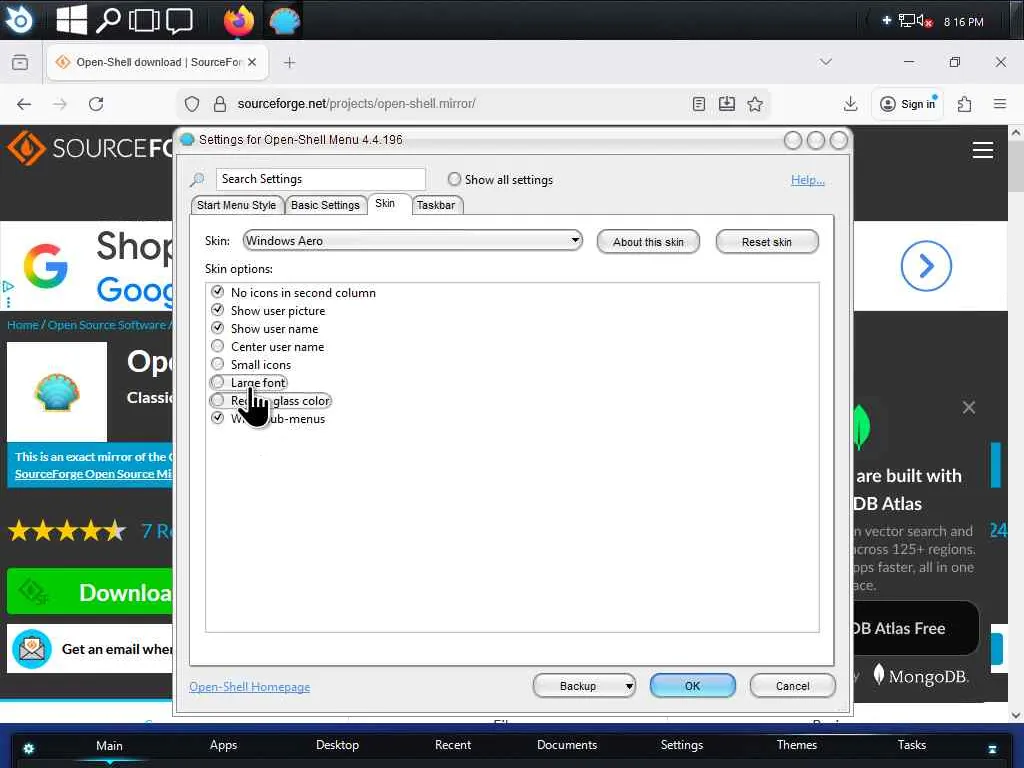The width and height of the screenshot is (1024, 768).
Task: Uncheck Show user picture option
Action: [217, 310]
